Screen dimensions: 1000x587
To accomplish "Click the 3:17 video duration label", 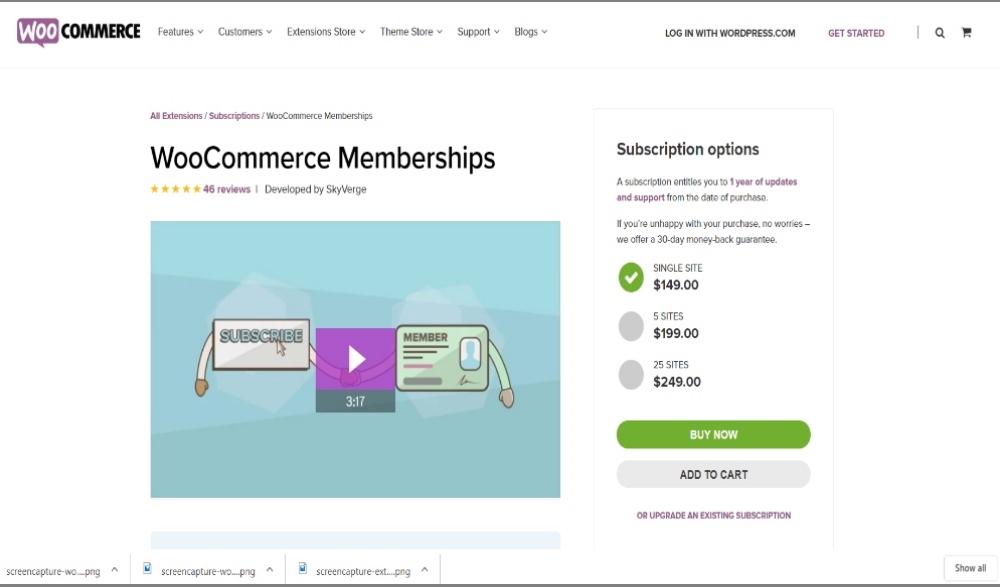I will [355, 401].
